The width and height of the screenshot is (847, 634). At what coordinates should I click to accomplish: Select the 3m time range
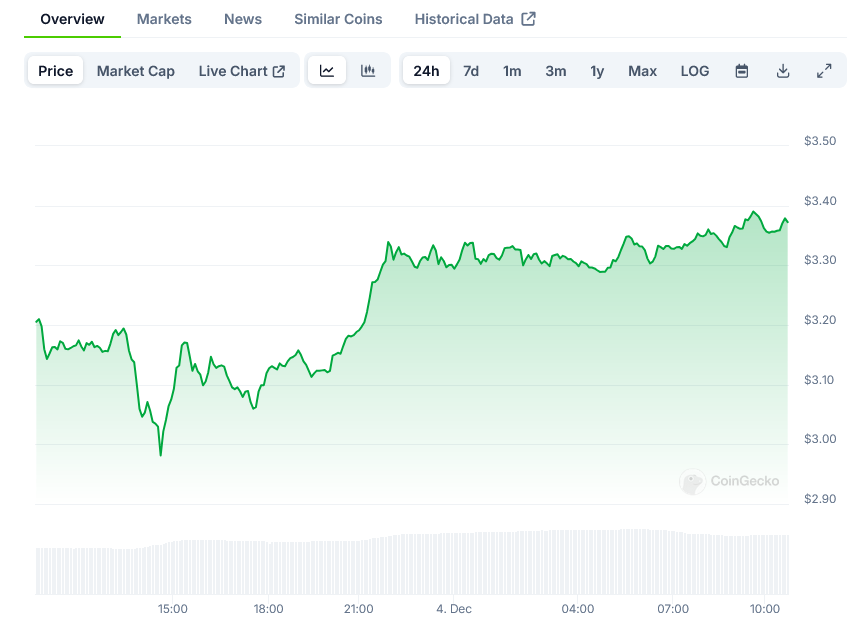(556, 71)
